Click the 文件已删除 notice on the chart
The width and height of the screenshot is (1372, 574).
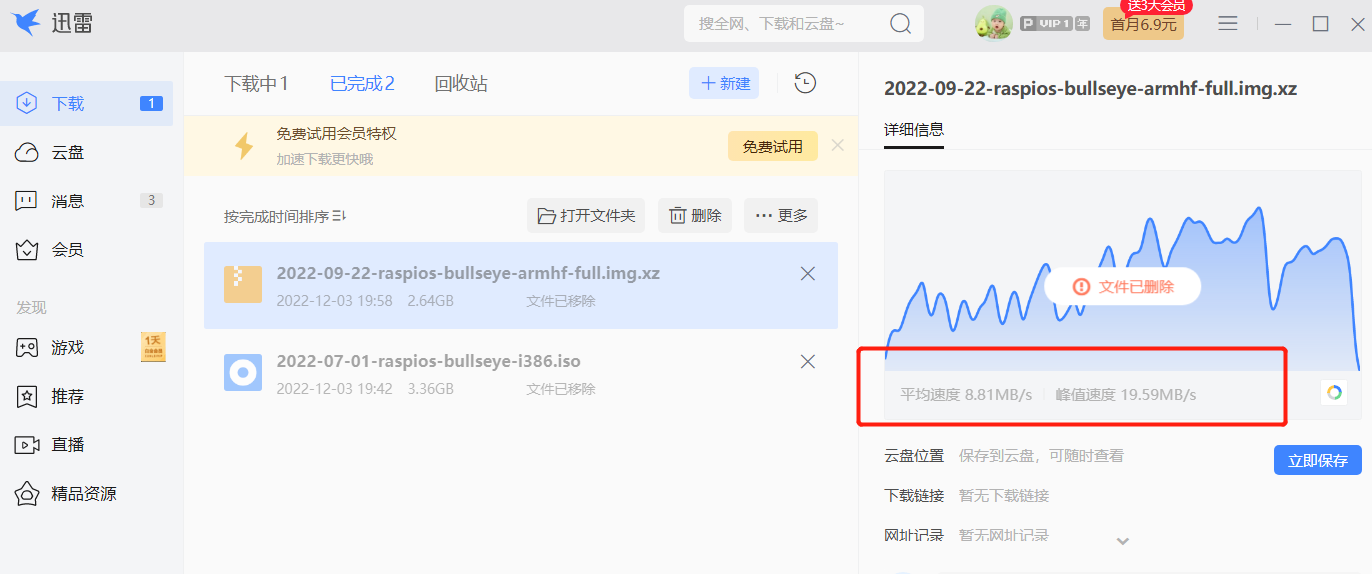pos(1123,287)
